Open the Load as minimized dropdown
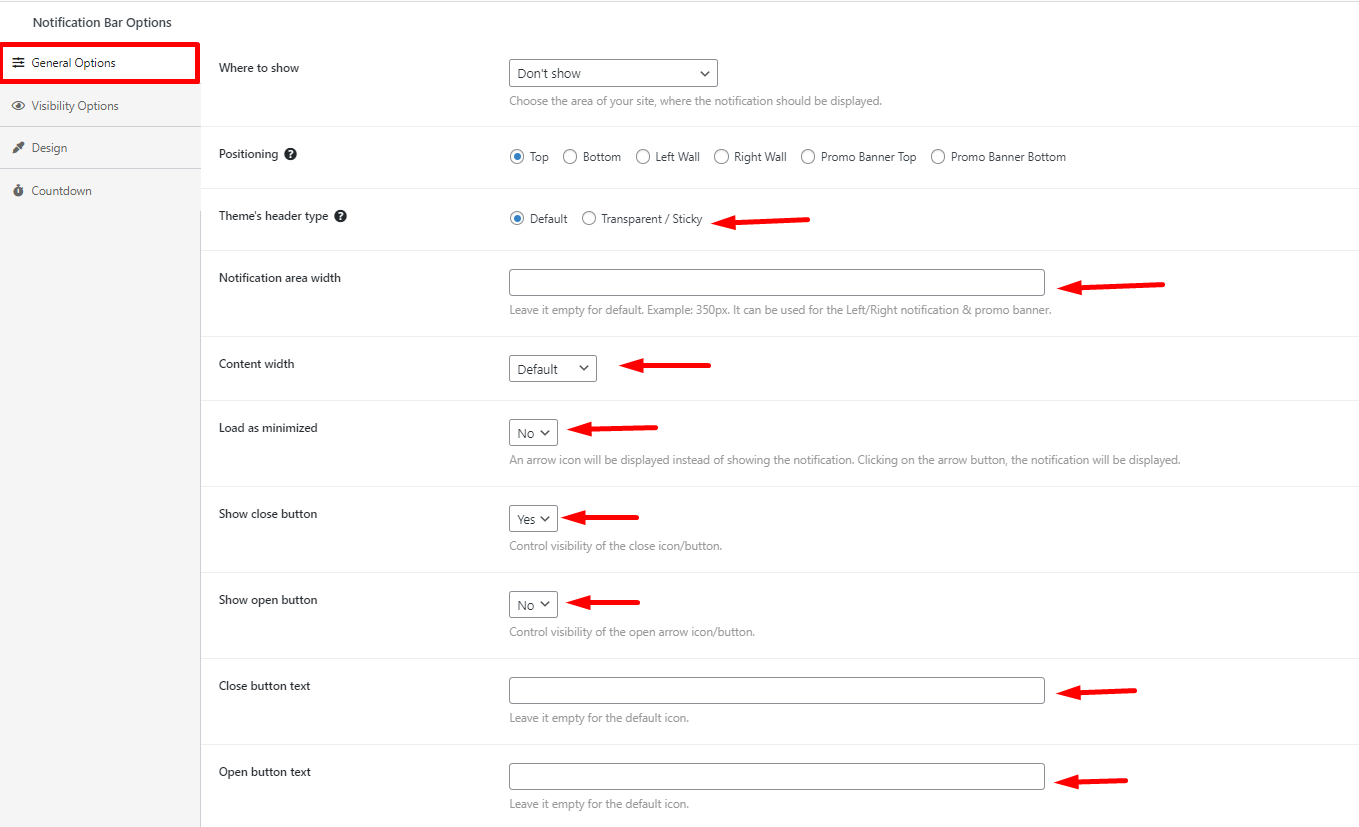The width and height of the screenshot is (1359, 827). (x=533, y=433)
